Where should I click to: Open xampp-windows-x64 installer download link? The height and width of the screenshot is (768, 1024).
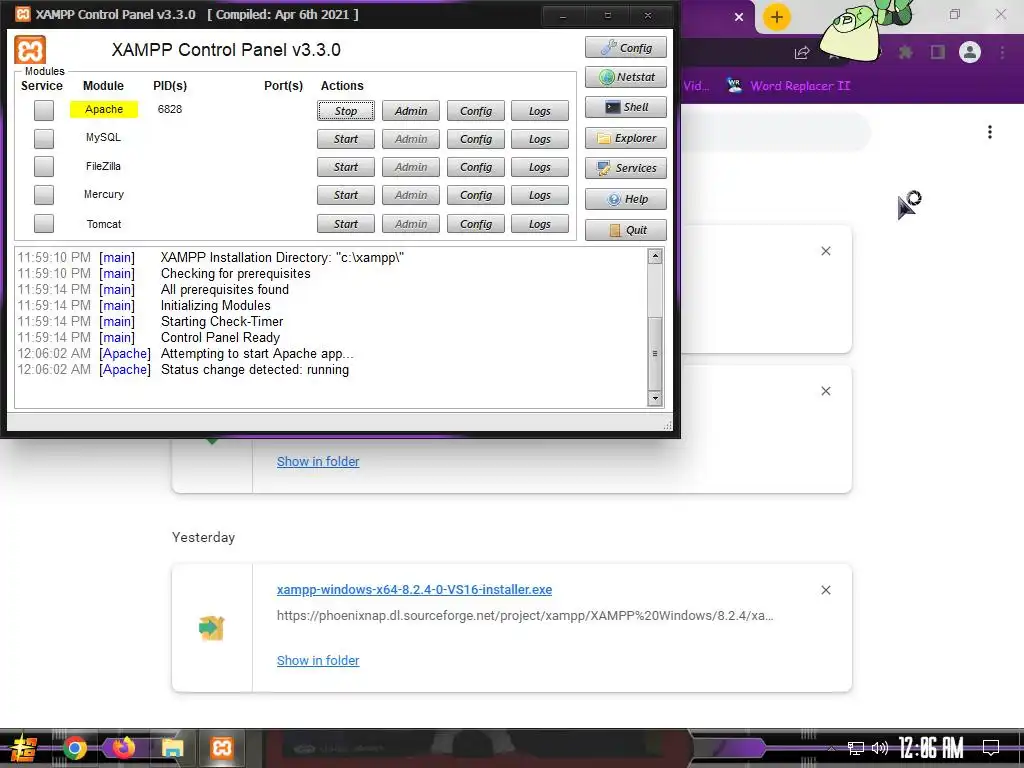click(x=414, y=589)
